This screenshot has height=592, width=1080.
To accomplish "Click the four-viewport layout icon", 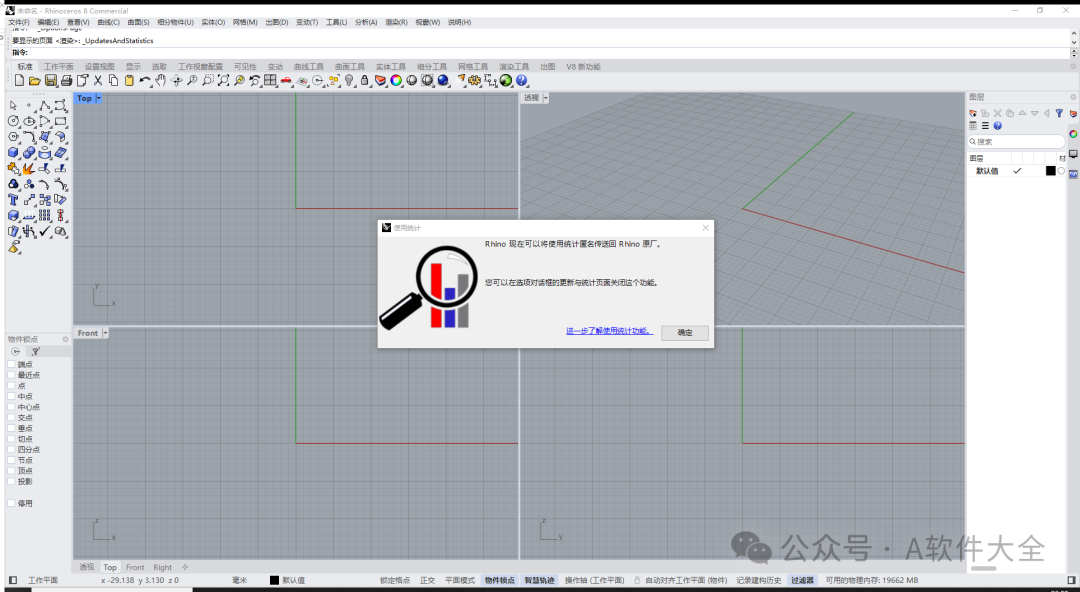I will (270, 81).
